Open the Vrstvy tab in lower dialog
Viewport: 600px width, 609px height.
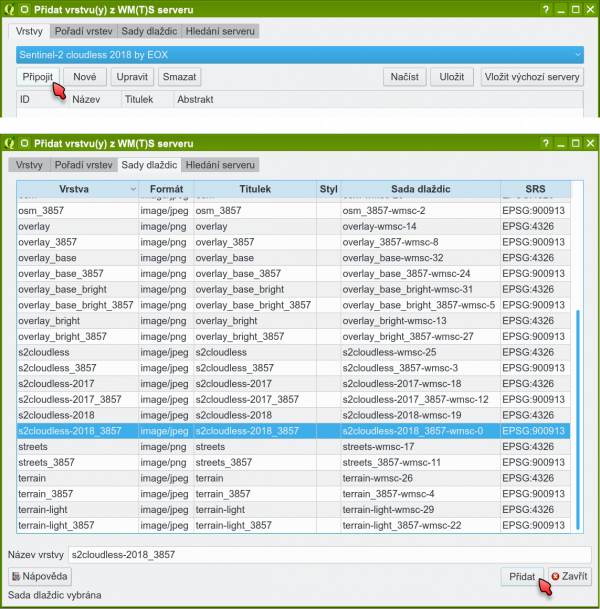click(29, 164)
